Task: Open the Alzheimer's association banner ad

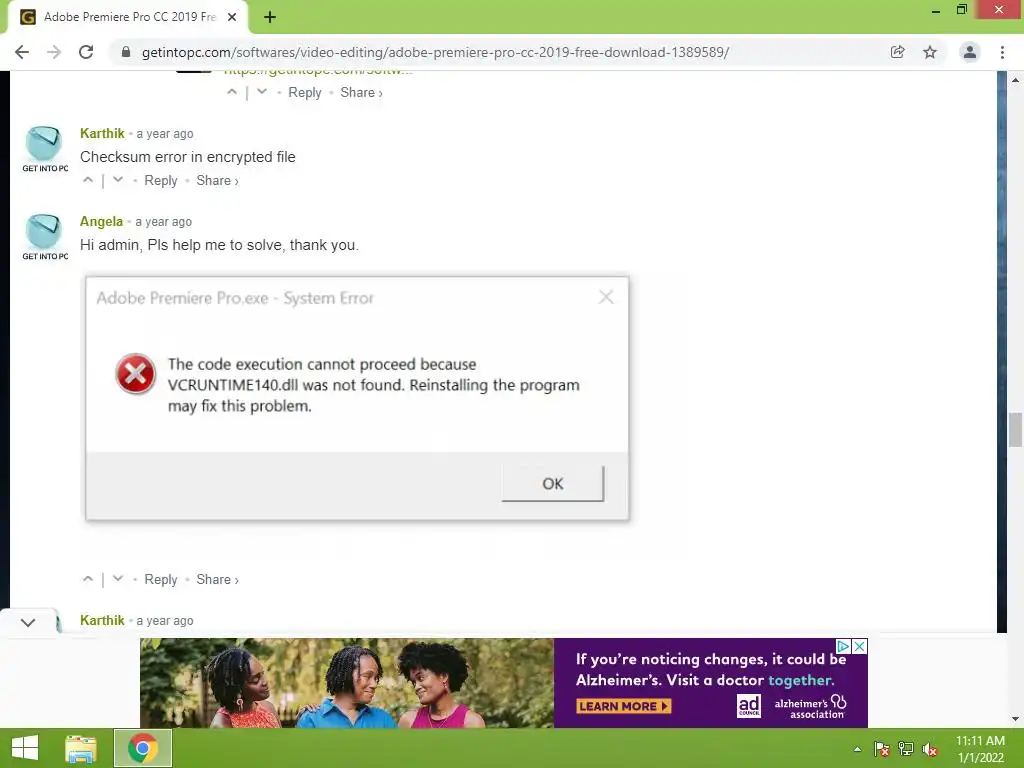Action: (504, 682)
